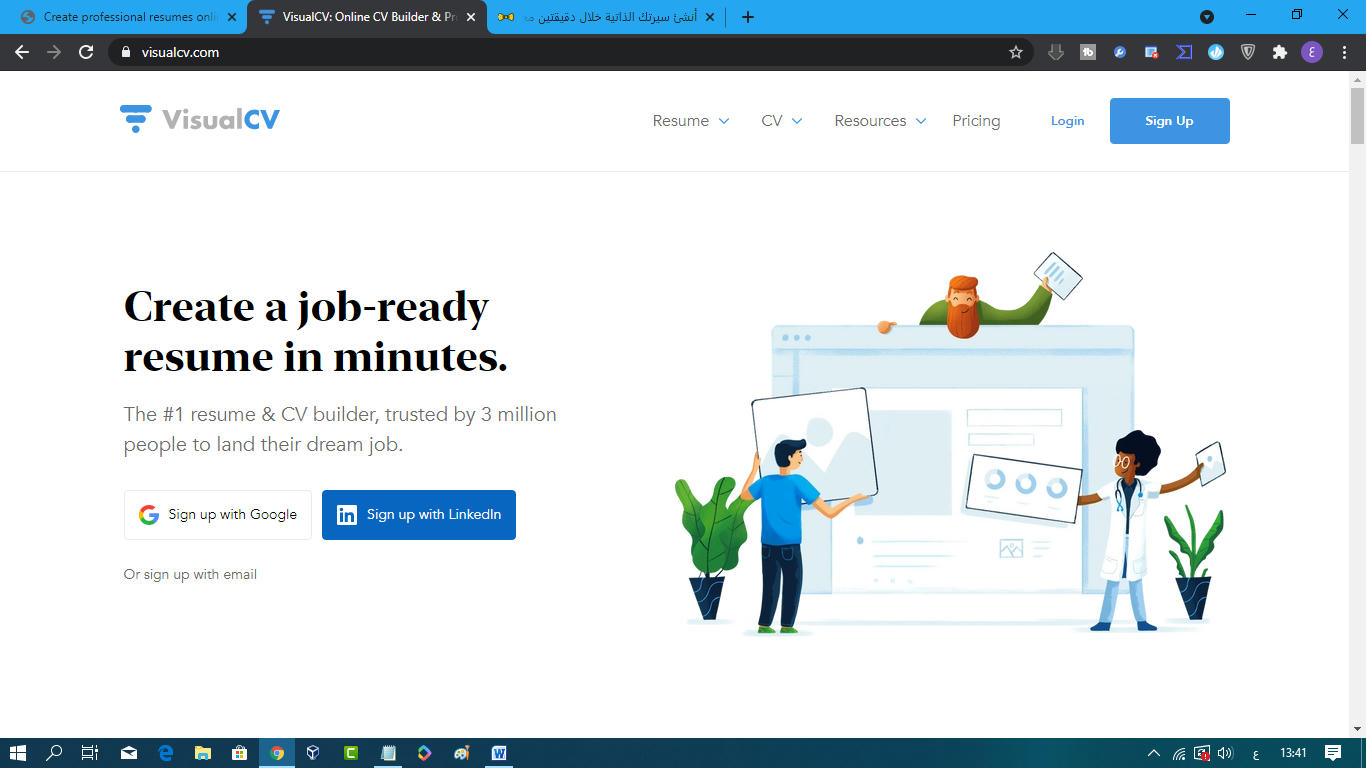This screenshot has height=768, width=1366.
Task: Open the Pricing page
Action: tap(976, 121)
